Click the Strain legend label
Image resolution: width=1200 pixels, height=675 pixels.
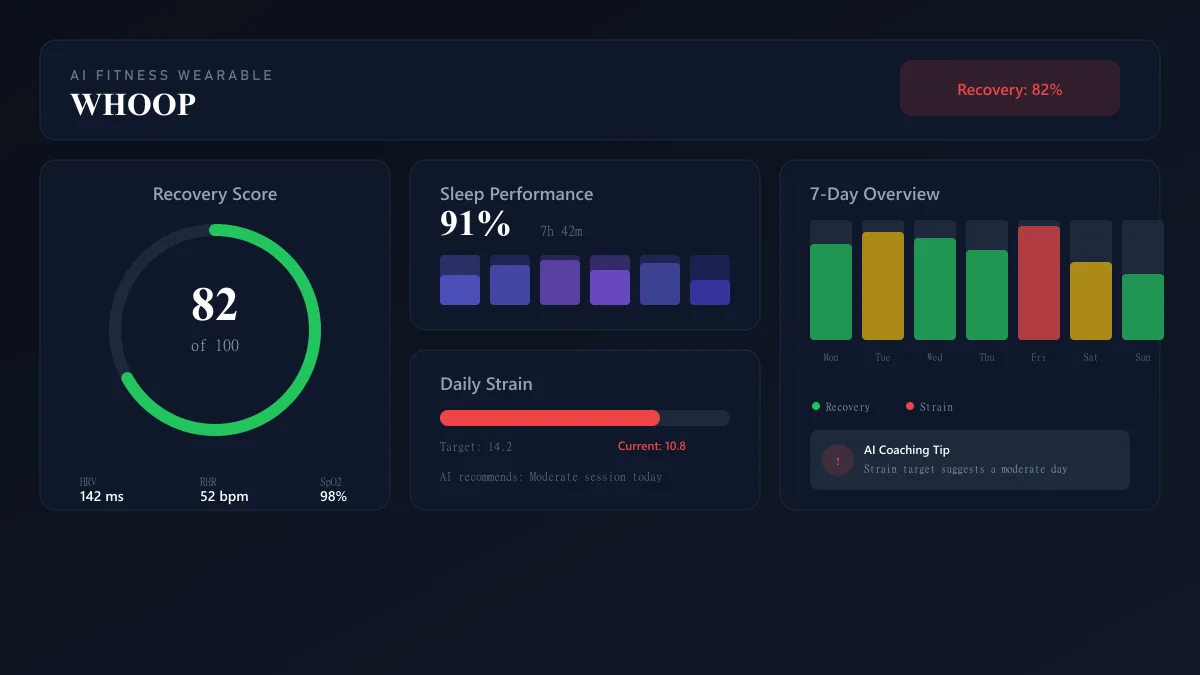pos(936,407)
